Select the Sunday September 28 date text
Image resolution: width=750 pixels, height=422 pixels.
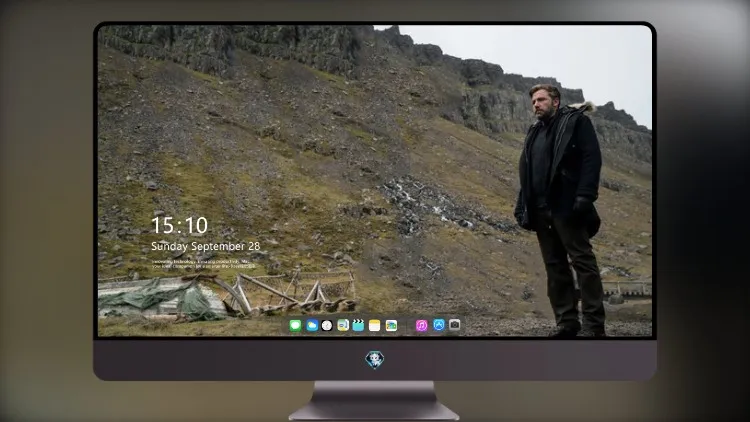(206, 246)
